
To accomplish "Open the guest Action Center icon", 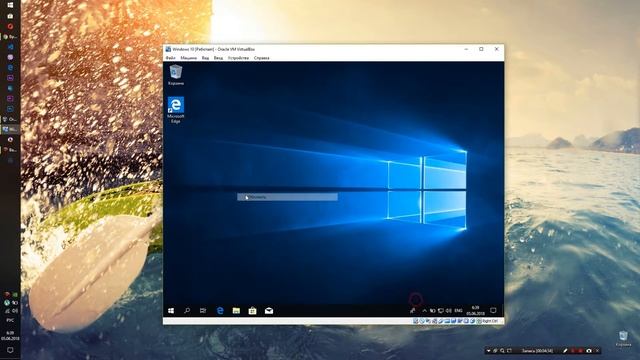I will 493,311.
